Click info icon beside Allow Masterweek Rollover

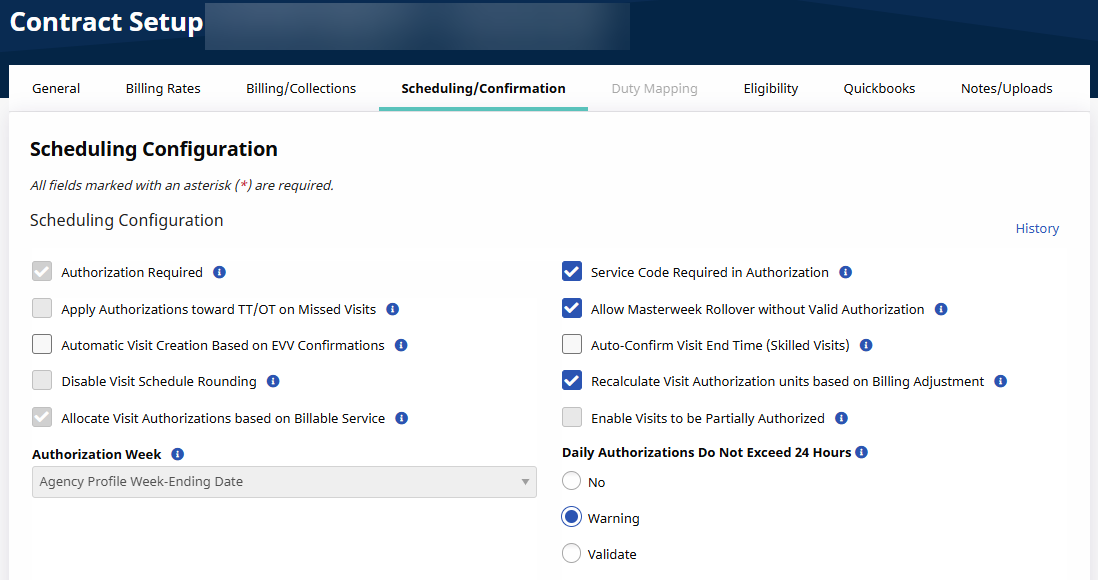tap(941, 309)
